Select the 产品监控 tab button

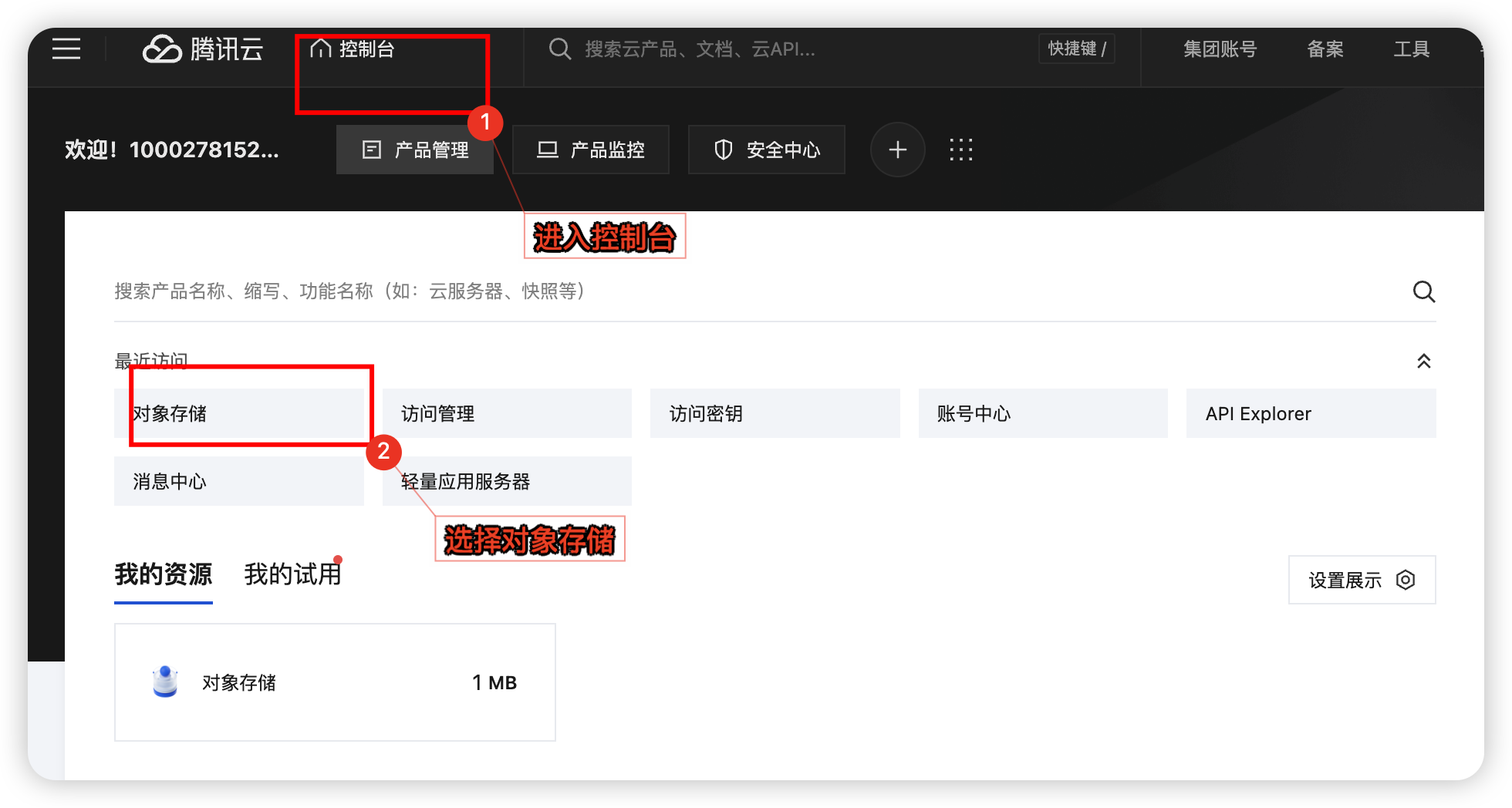(x=591, y=150)
